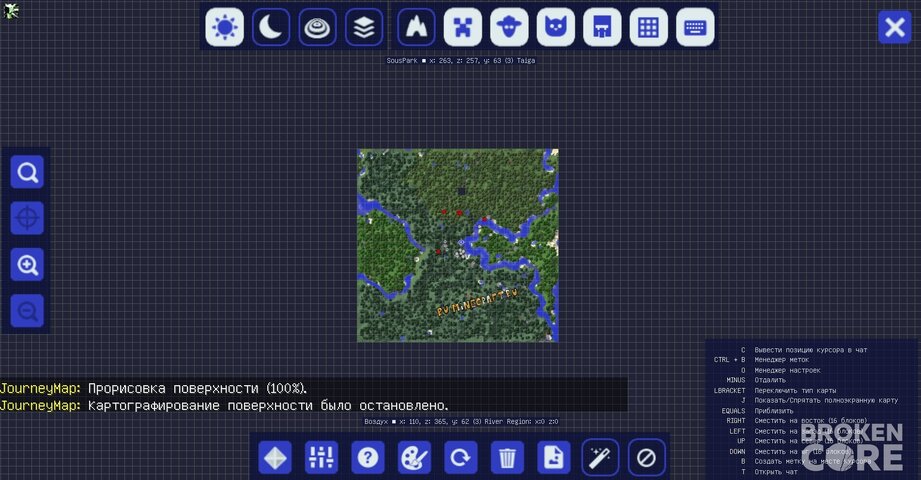921x480 pixels.
Task: Open the About/help question mark
Action: click(x=368, y=457)
